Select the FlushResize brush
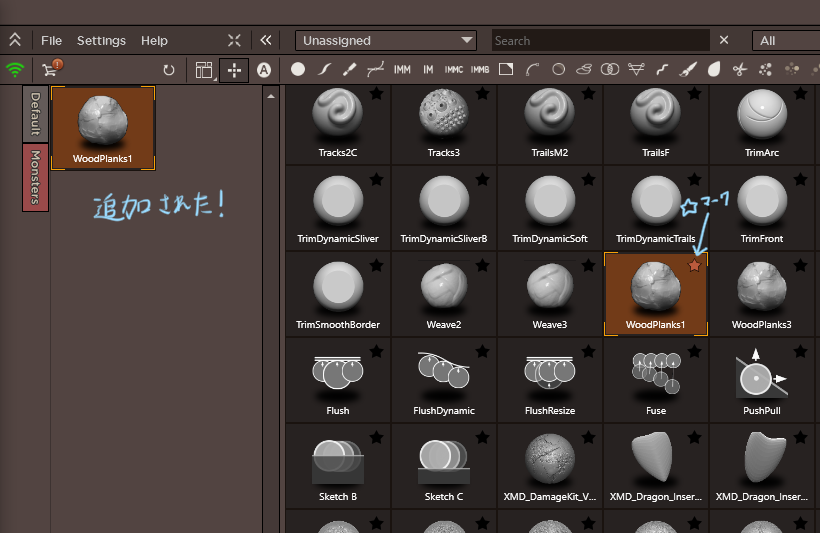 (550, 381)
